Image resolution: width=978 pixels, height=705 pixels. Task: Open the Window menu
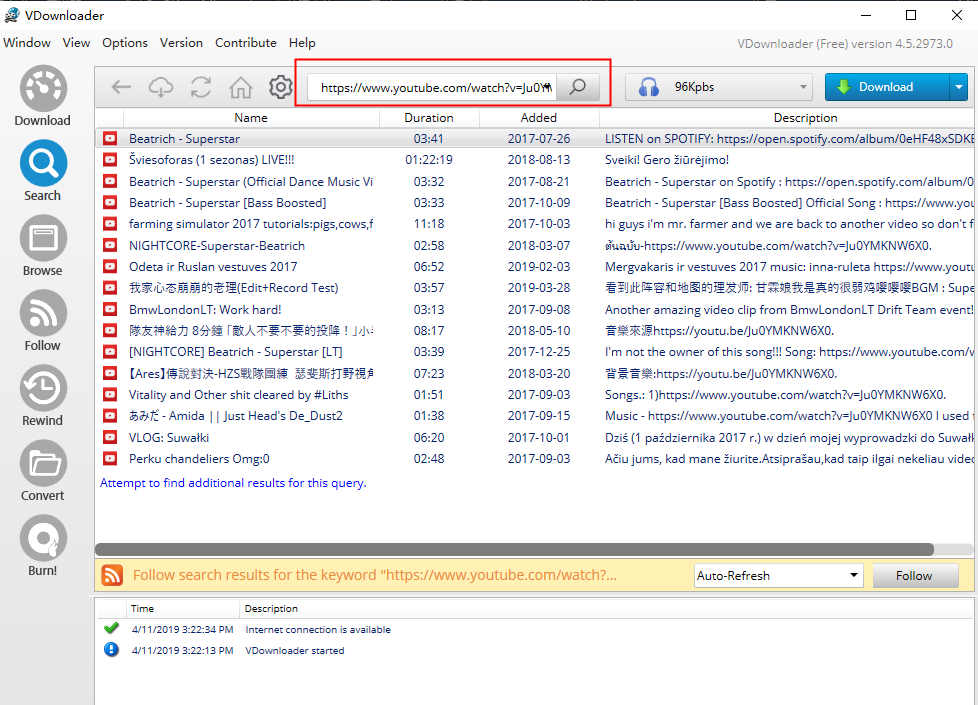tap(27, 43)
